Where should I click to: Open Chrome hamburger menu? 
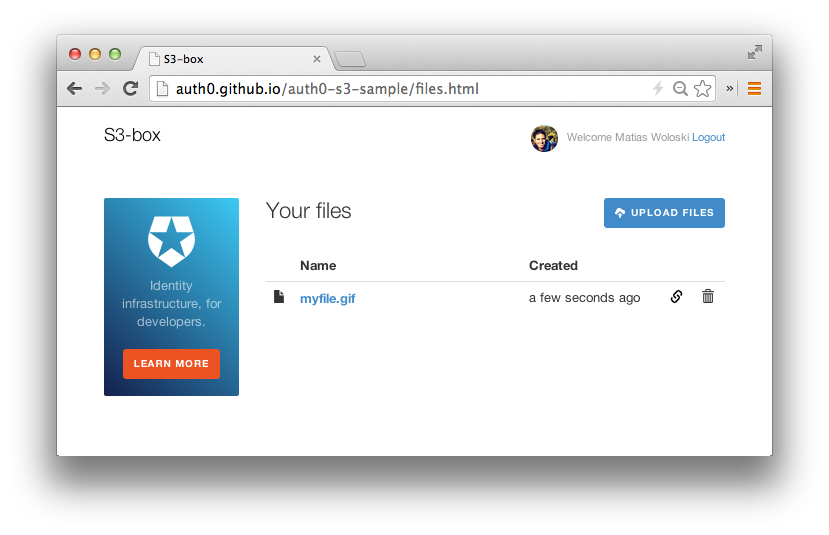754,89
